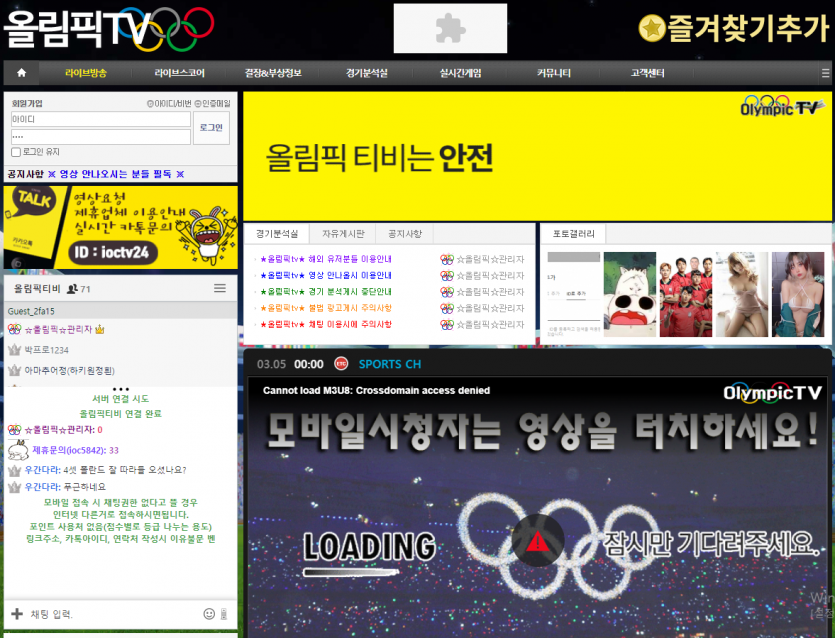Select user 아마추어정(하키원정룀) in chat list
The height and width of the screenshot is (638, 835).
click(x=69, y=370)
